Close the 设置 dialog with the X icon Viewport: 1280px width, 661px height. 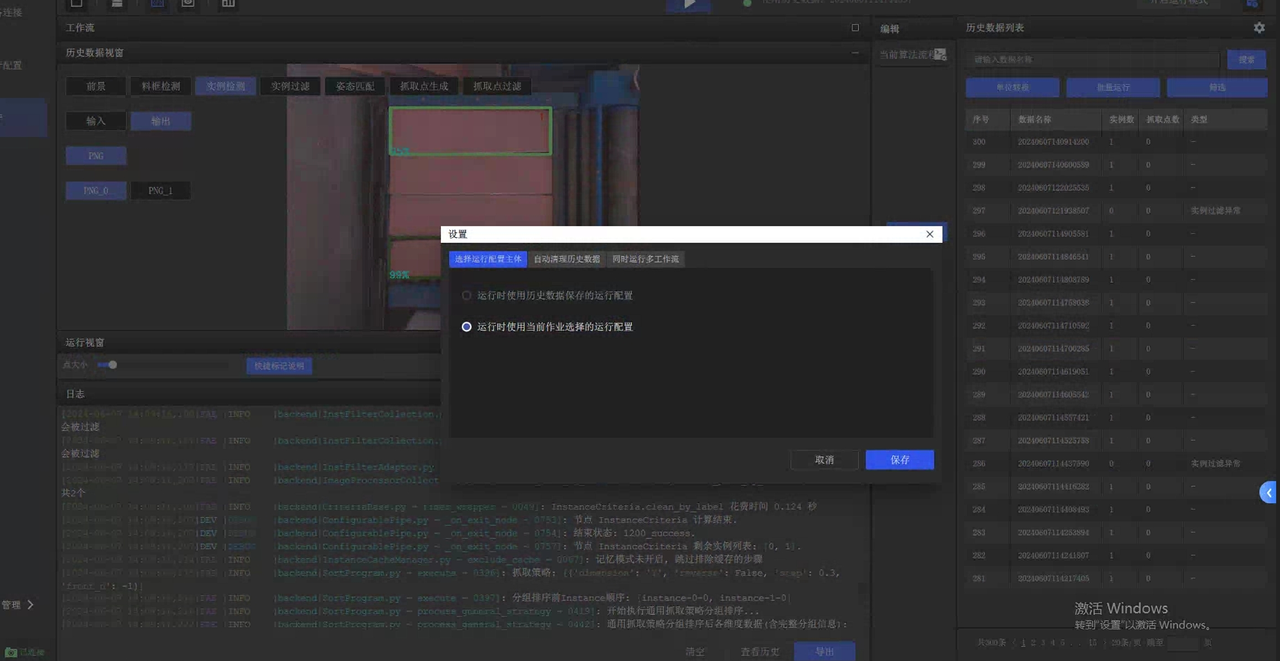pos(929,234)
